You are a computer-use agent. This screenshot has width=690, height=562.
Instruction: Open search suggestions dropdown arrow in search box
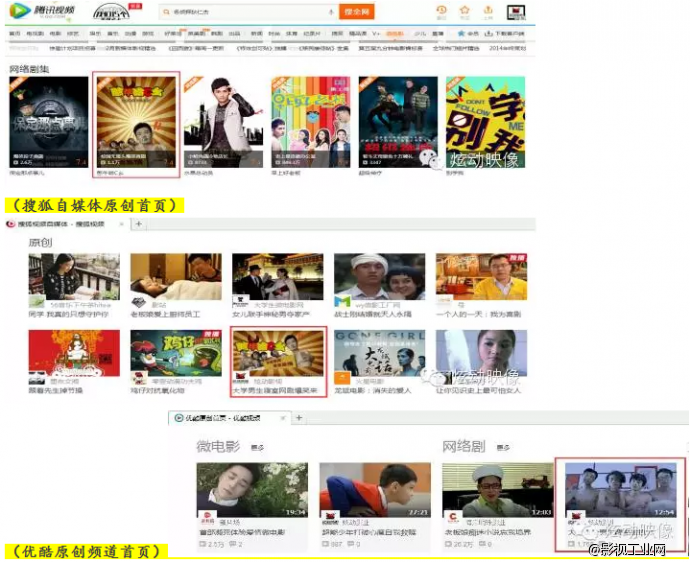[x=330, y=13]
